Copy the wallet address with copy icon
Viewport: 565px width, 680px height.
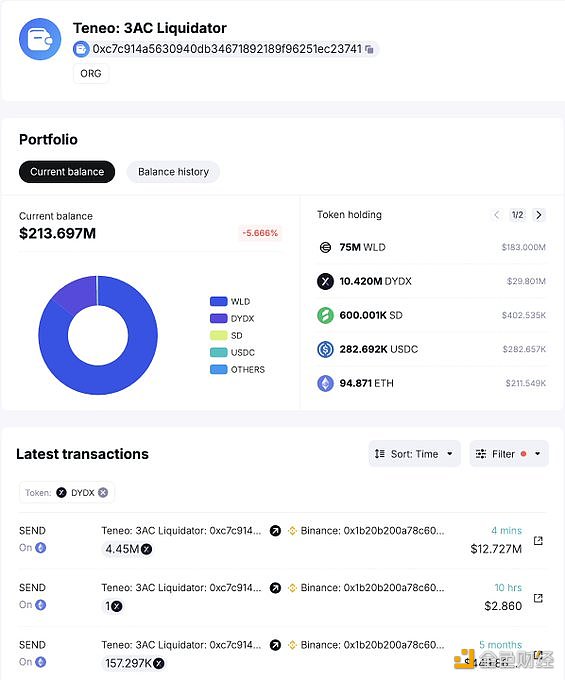click(369, 49)
